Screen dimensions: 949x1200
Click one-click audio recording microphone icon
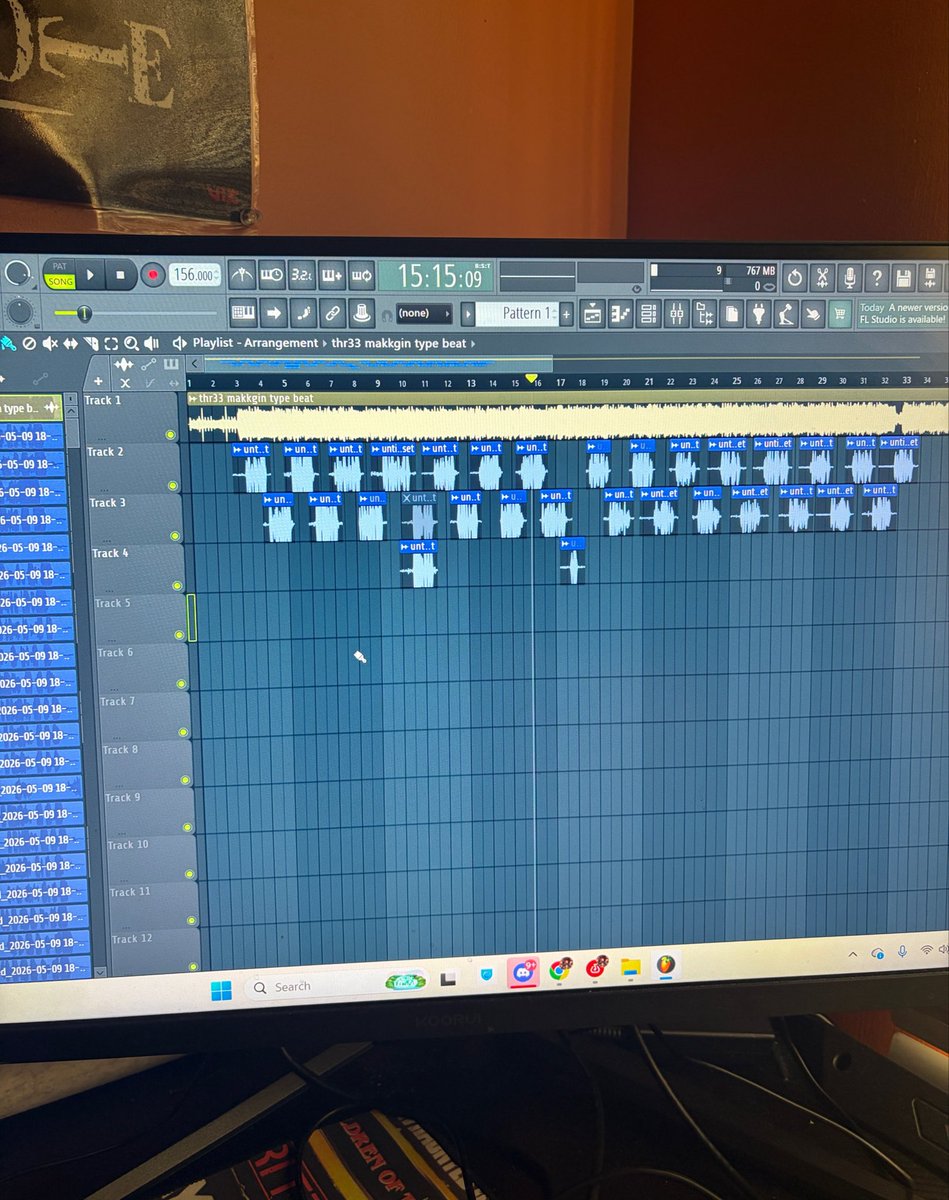(x=850, y=277)
